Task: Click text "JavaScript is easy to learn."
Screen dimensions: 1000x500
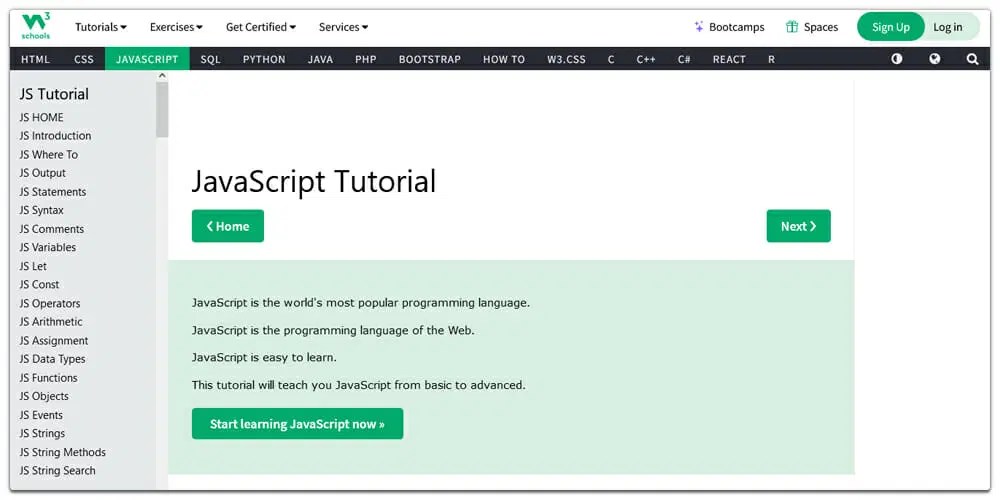Action: click(264, 358)
